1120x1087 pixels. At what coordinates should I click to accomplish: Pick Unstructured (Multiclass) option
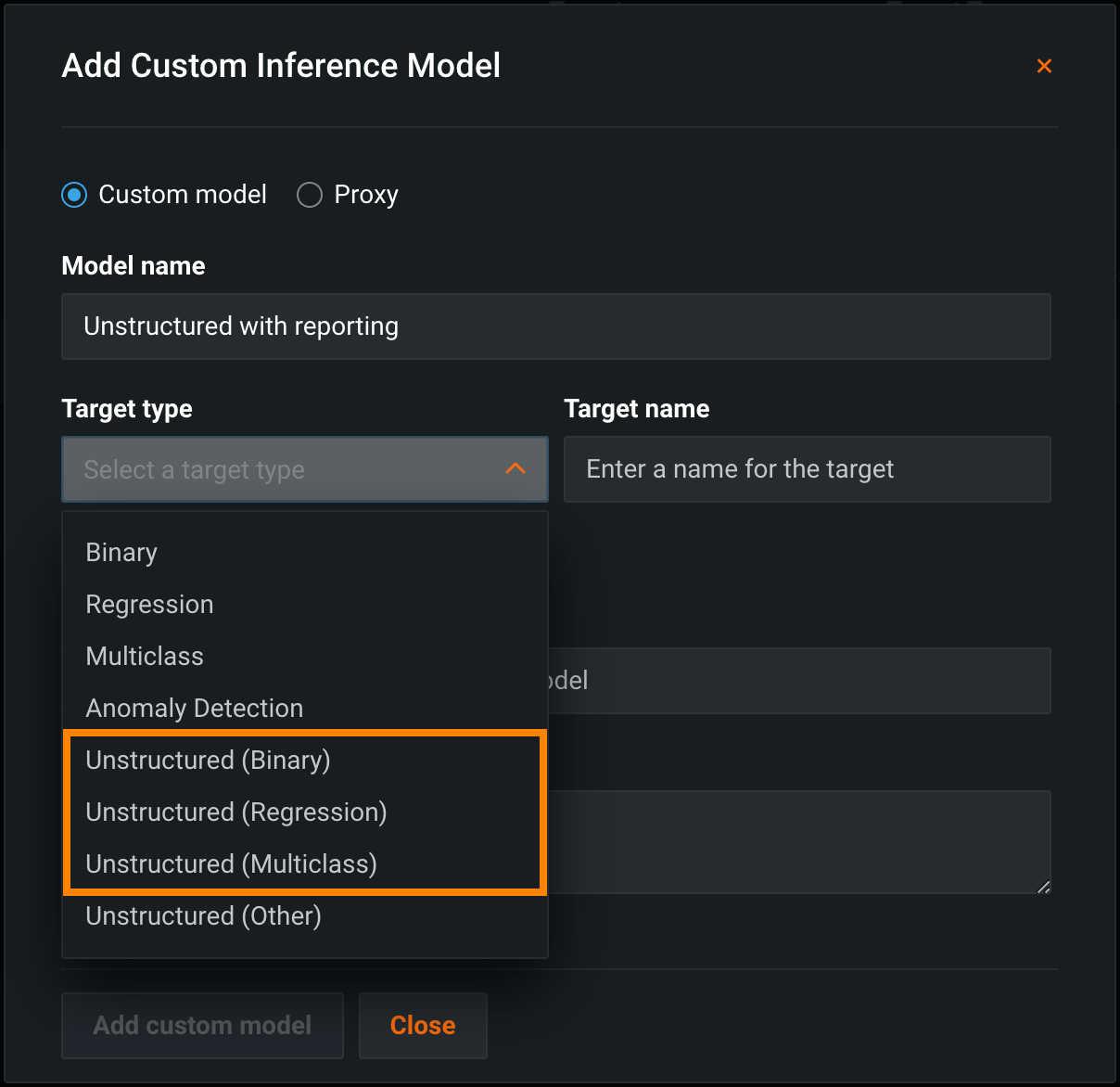231,864
